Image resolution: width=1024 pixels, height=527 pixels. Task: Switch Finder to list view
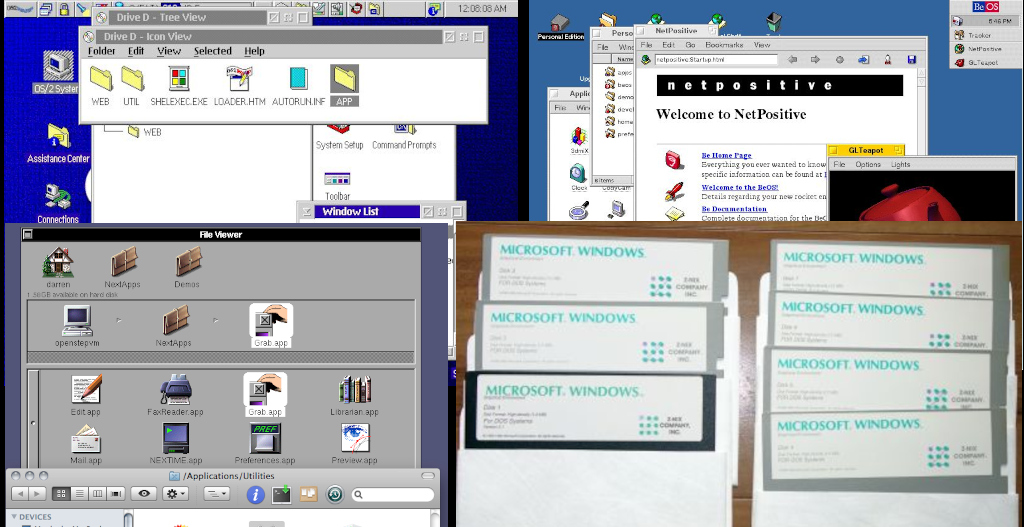(x=80, y=494)
